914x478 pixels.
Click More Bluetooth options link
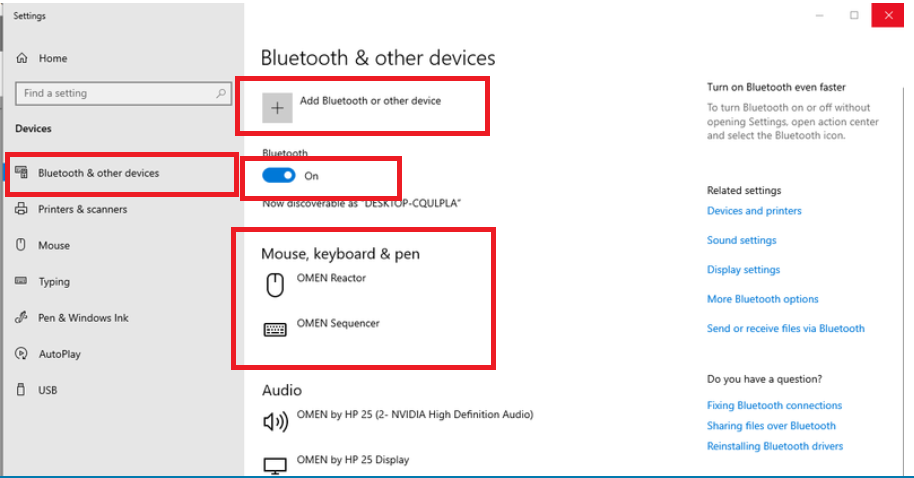pos(762,299)
